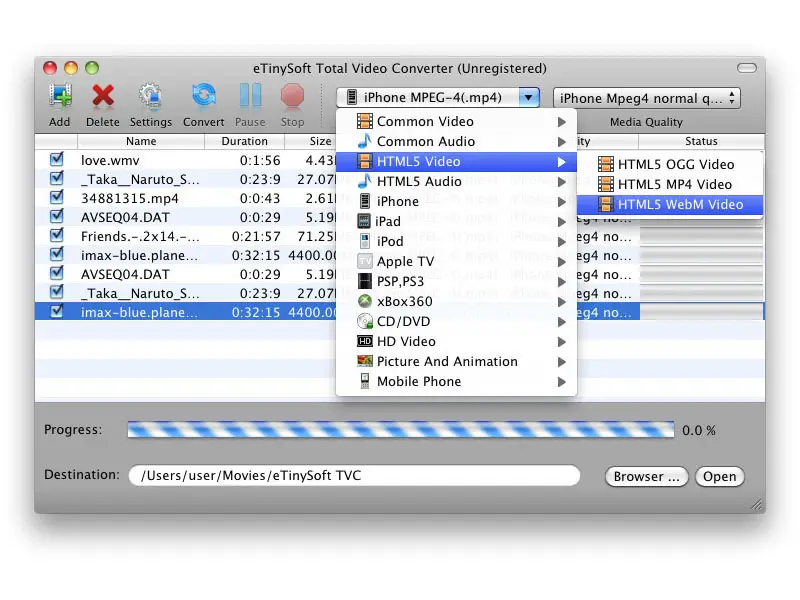The height and width of the screenshot is (600, 800).
Task: Click the red Delete icon
Action: coord(103,96)
